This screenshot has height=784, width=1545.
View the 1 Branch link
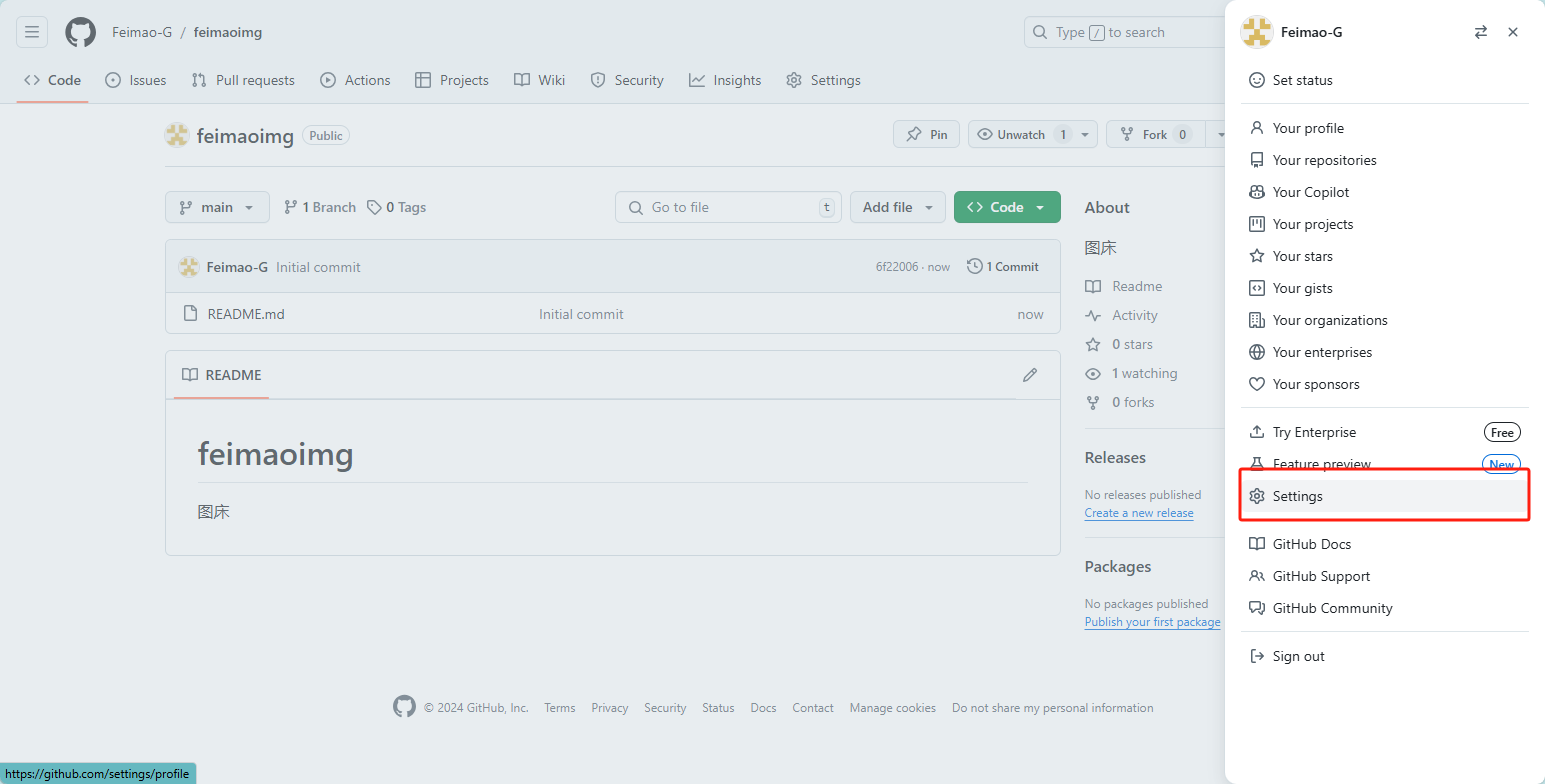[320, 207]
